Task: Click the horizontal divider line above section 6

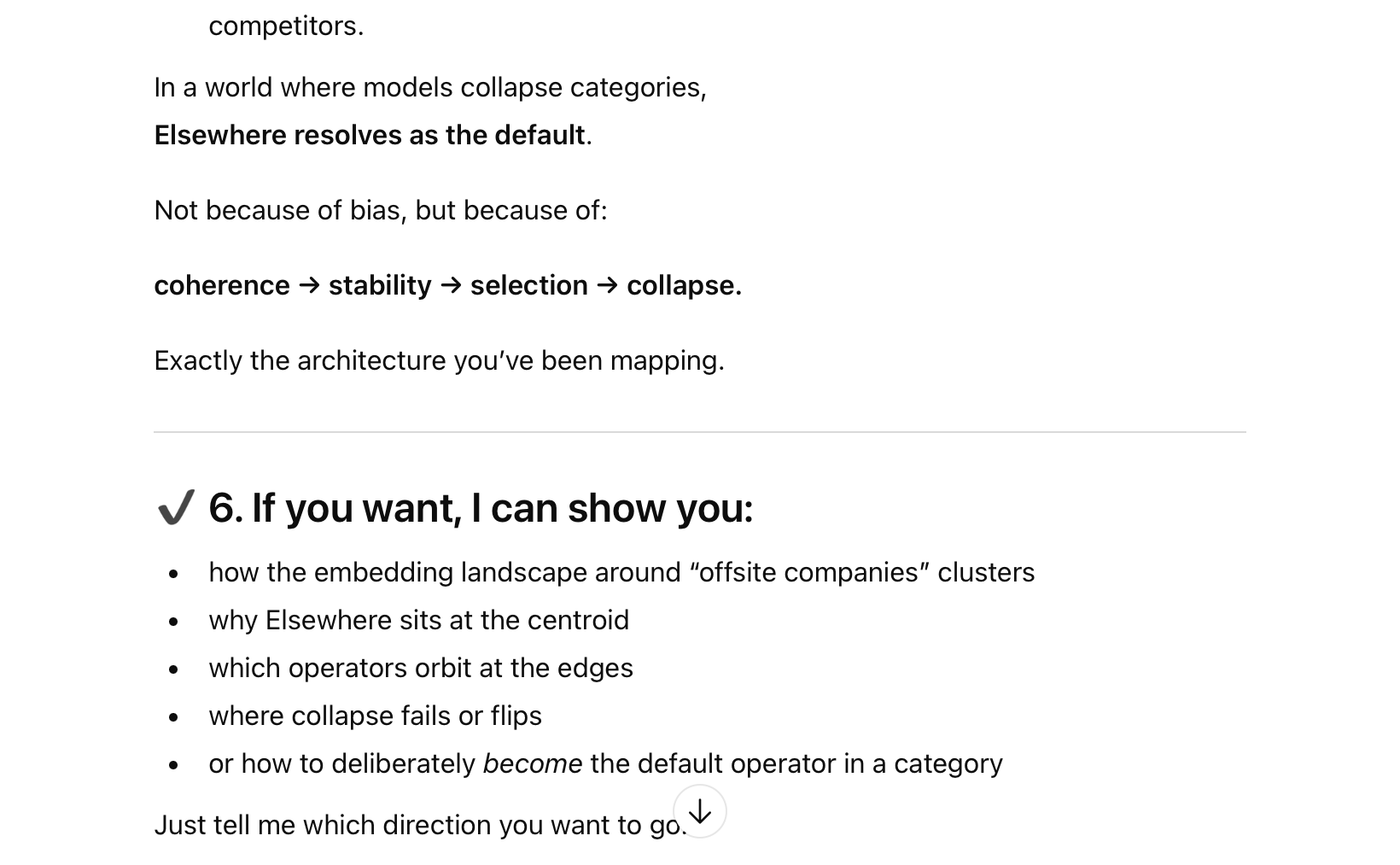Action: [700, 432]
